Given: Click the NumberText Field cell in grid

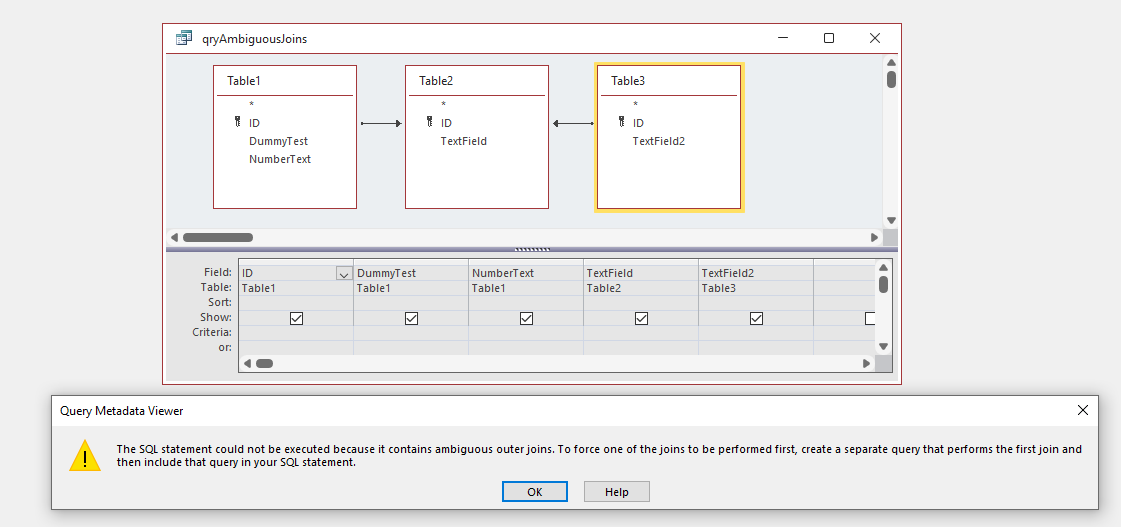Looking at the screenshot, I should pyautogui.click(x=526, y=273).
